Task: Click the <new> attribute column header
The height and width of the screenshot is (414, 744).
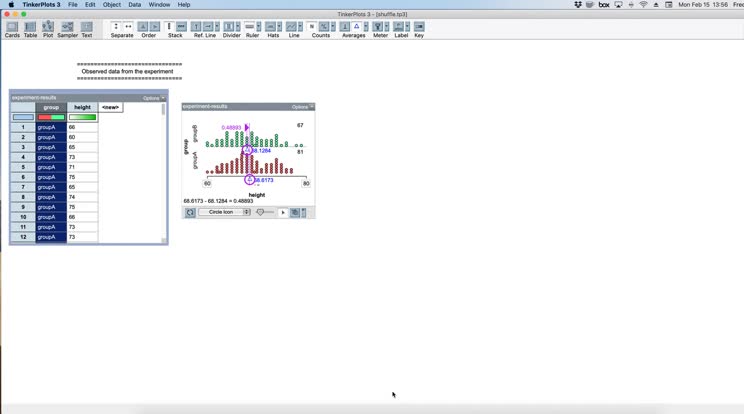Action: pos(111,107)
